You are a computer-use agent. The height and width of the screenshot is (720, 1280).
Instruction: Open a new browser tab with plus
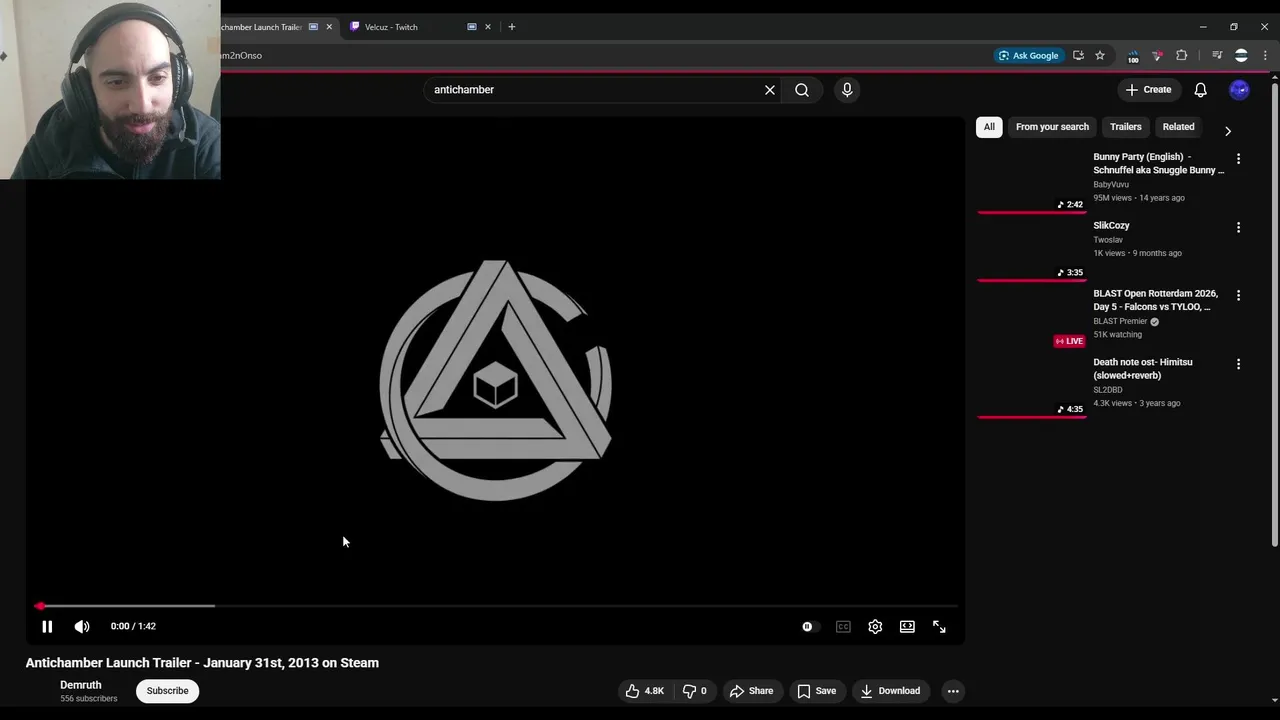point(512,27)
